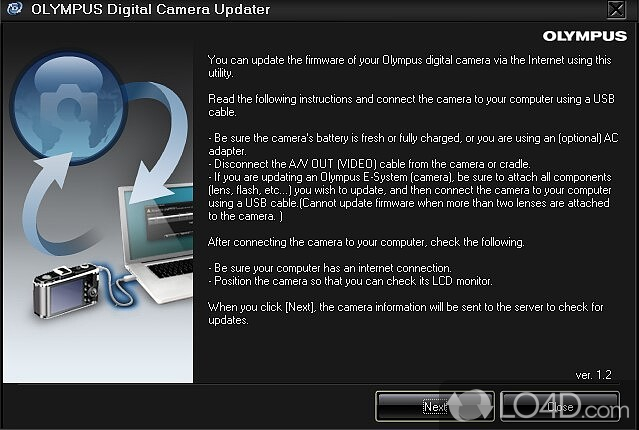Screen dimensions: 639x430
Task: Click the paragraph mentioning [Next] and server
Action: (406, 313)
